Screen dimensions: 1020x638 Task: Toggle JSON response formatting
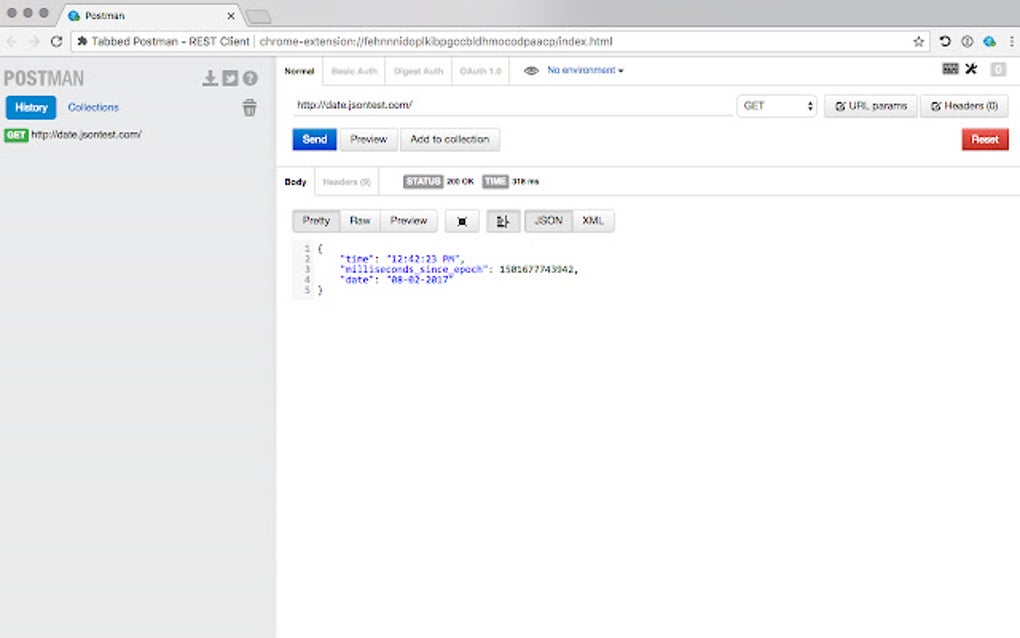(548, 220)
